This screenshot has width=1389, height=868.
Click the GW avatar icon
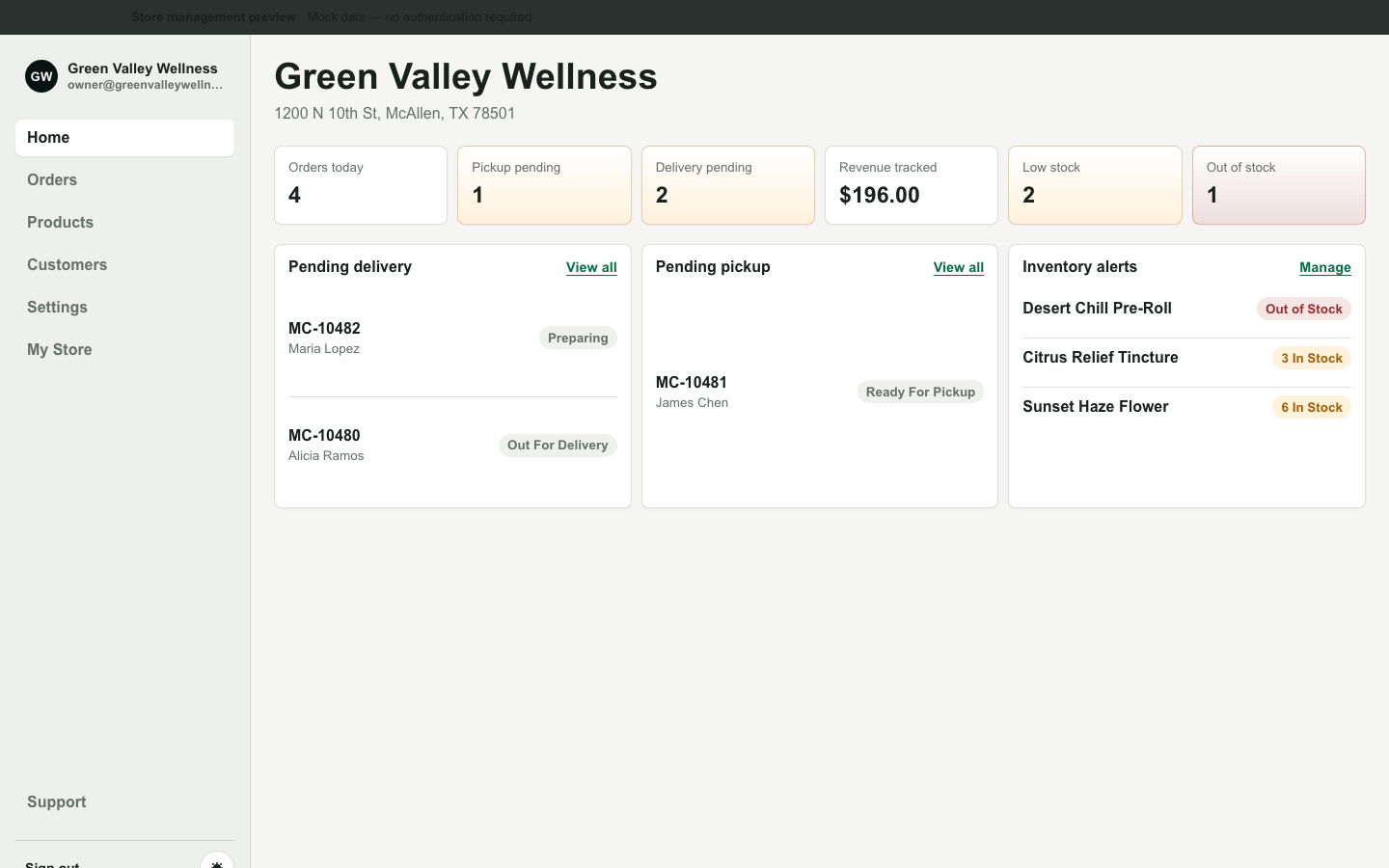[x=41, y=76]
